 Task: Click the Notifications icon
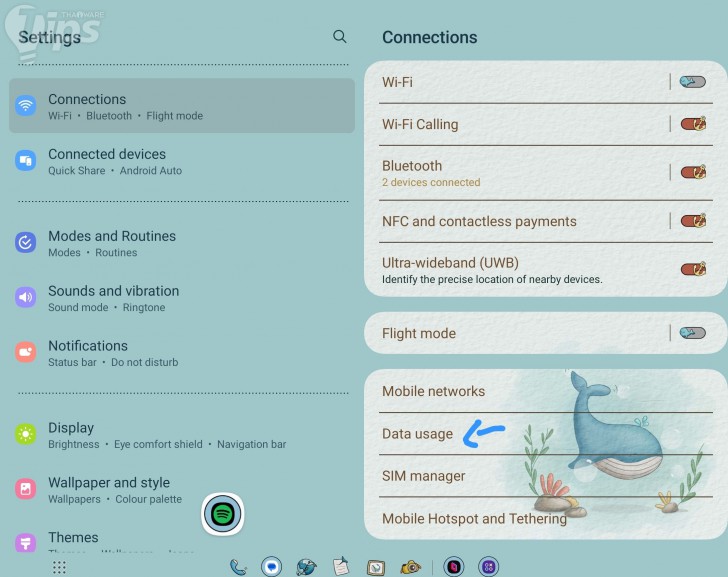(26, 352)
